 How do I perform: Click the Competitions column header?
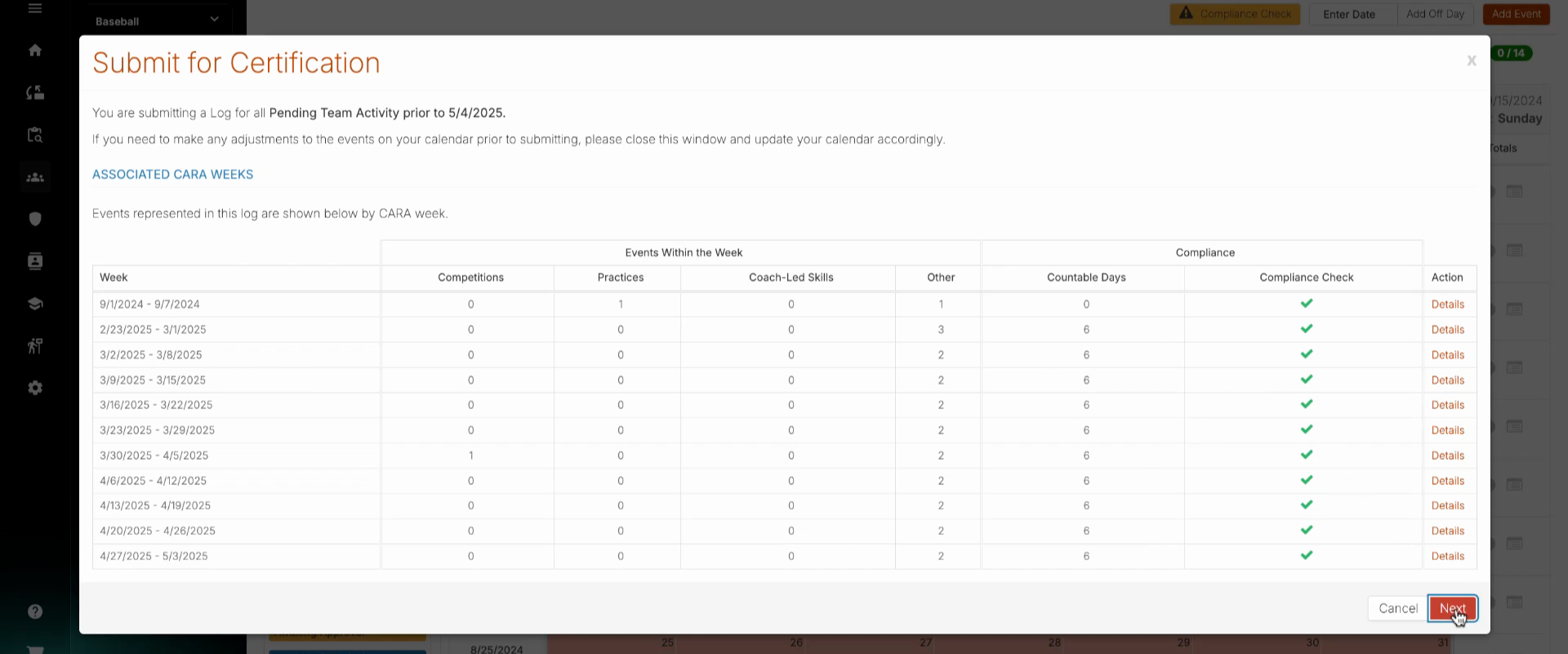coord(470,278)
